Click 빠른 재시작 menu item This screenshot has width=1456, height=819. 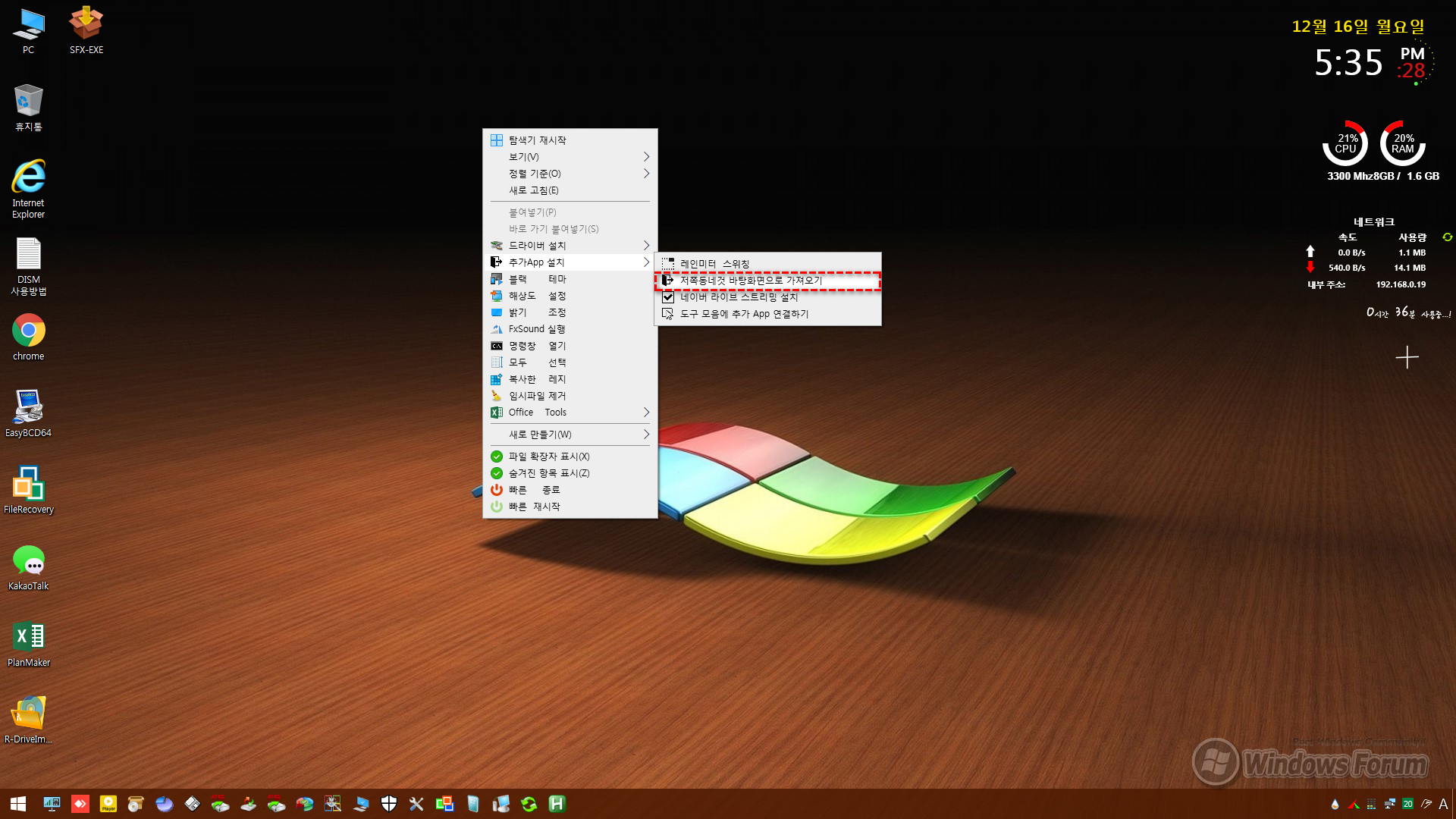[570, 507]
